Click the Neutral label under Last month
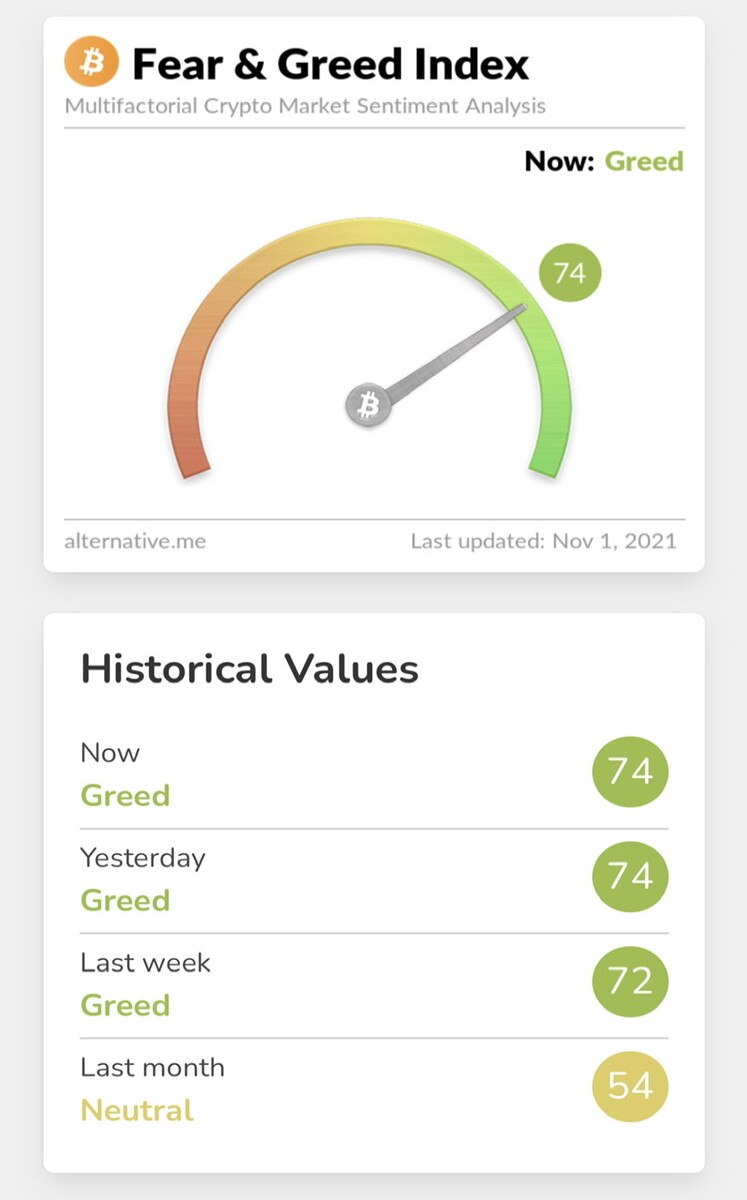This screenshot has width=747, height=1200. [137, 1110]
